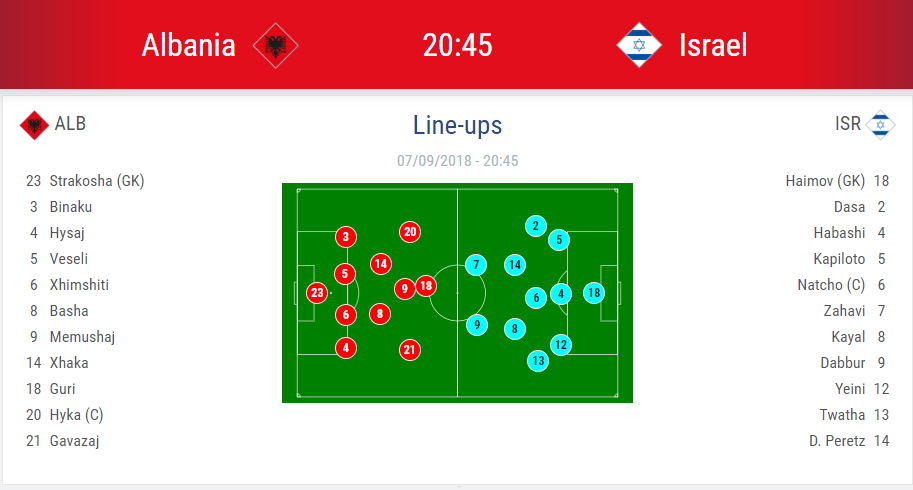Open Hyka (C) player entry
Viewport: 913px width, 490px height.
click(x=76, y=415)
